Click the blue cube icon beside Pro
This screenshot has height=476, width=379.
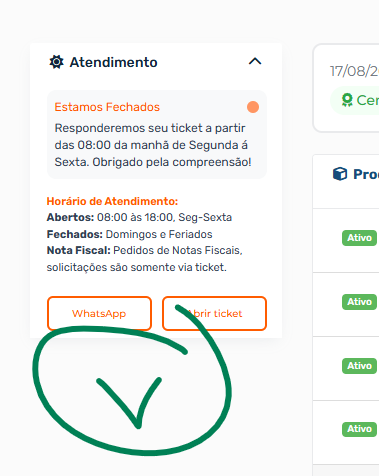coord(340,174)
